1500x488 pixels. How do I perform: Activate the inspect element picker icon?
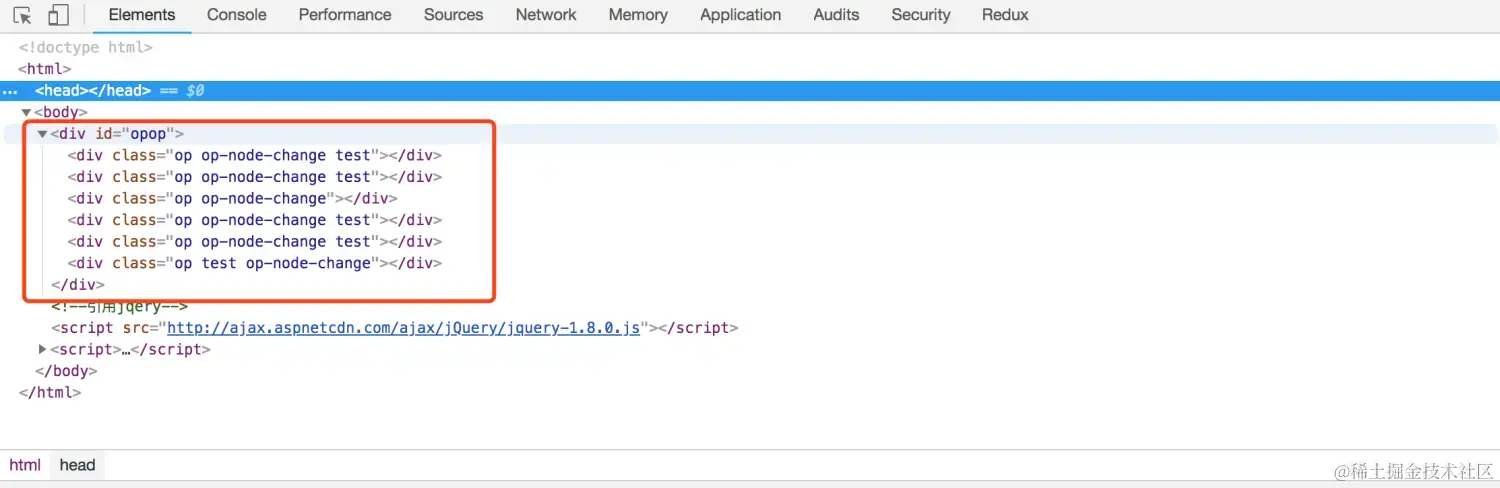23,15
